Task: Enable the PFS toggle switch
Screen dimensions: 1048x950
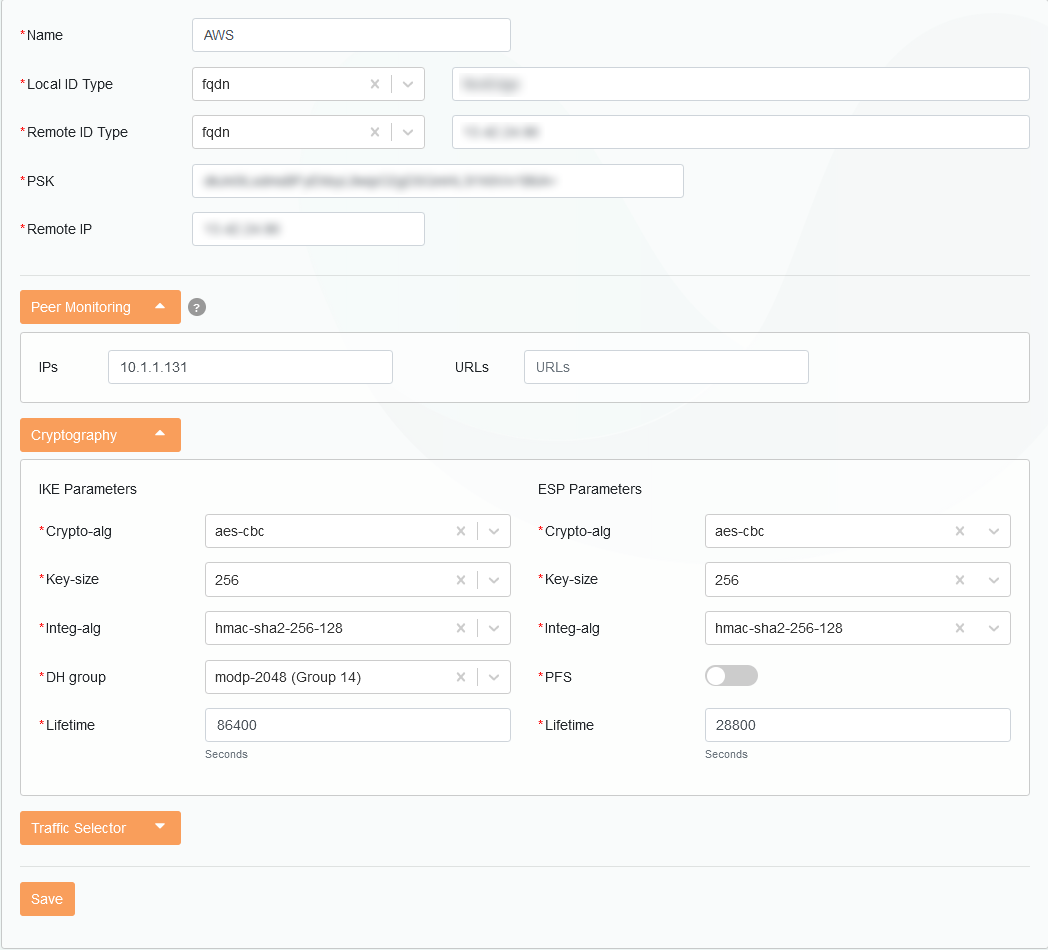Action: click(x=731, y=677)
